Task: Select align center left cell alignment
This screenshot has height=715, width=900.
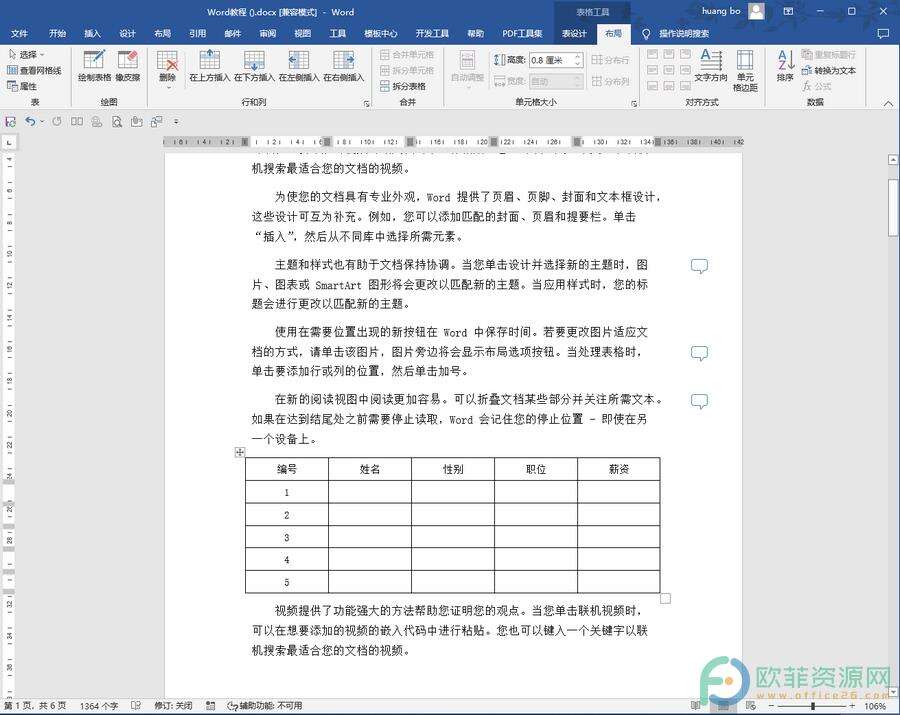Action: [x=652, y=70]
